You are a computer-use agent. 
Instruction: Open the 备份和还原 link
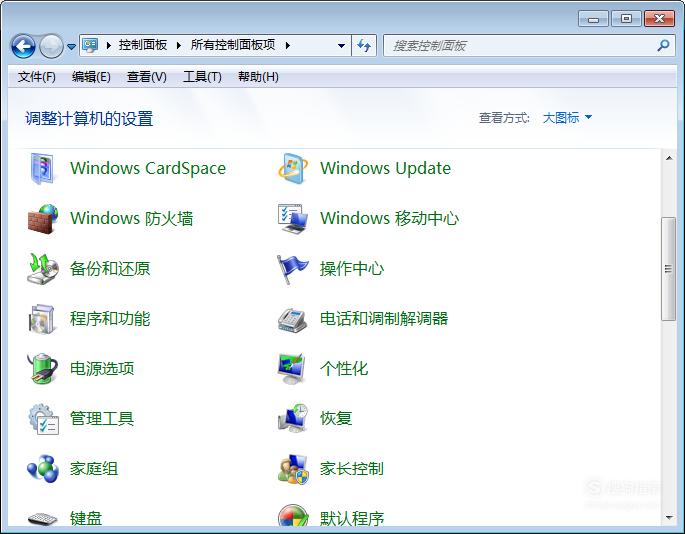[110, 269]
